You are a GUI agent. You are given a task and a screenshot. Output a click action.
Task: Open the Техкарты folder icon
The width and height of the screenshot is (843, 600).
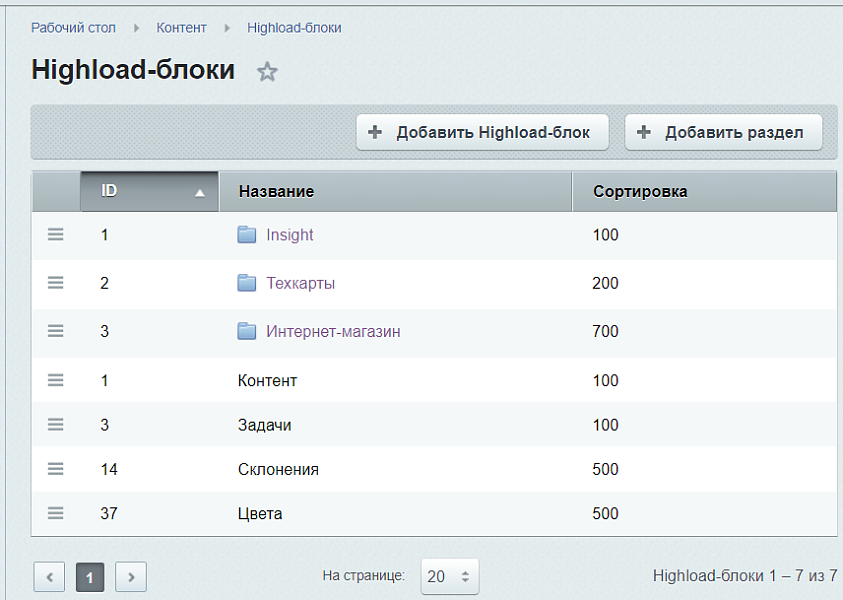pyautogui.click(x=247, y=283)
